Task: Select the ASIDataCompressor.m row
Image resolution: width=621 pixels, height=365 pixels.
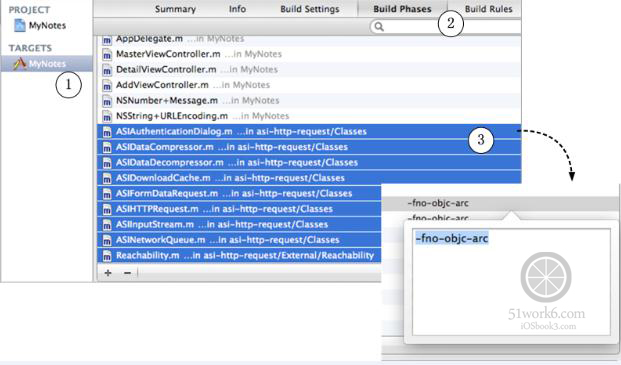Action: point(309,147)
